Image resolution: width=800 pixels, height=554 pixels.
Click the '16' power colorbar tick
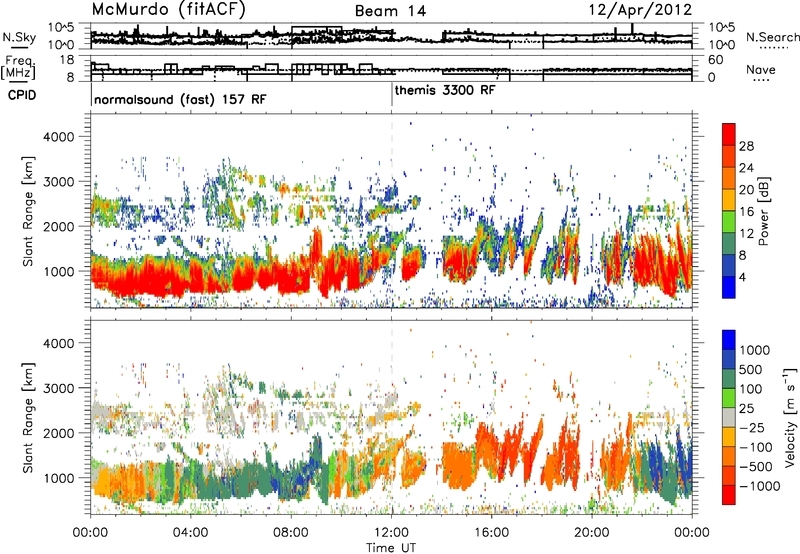pos(745,211)
